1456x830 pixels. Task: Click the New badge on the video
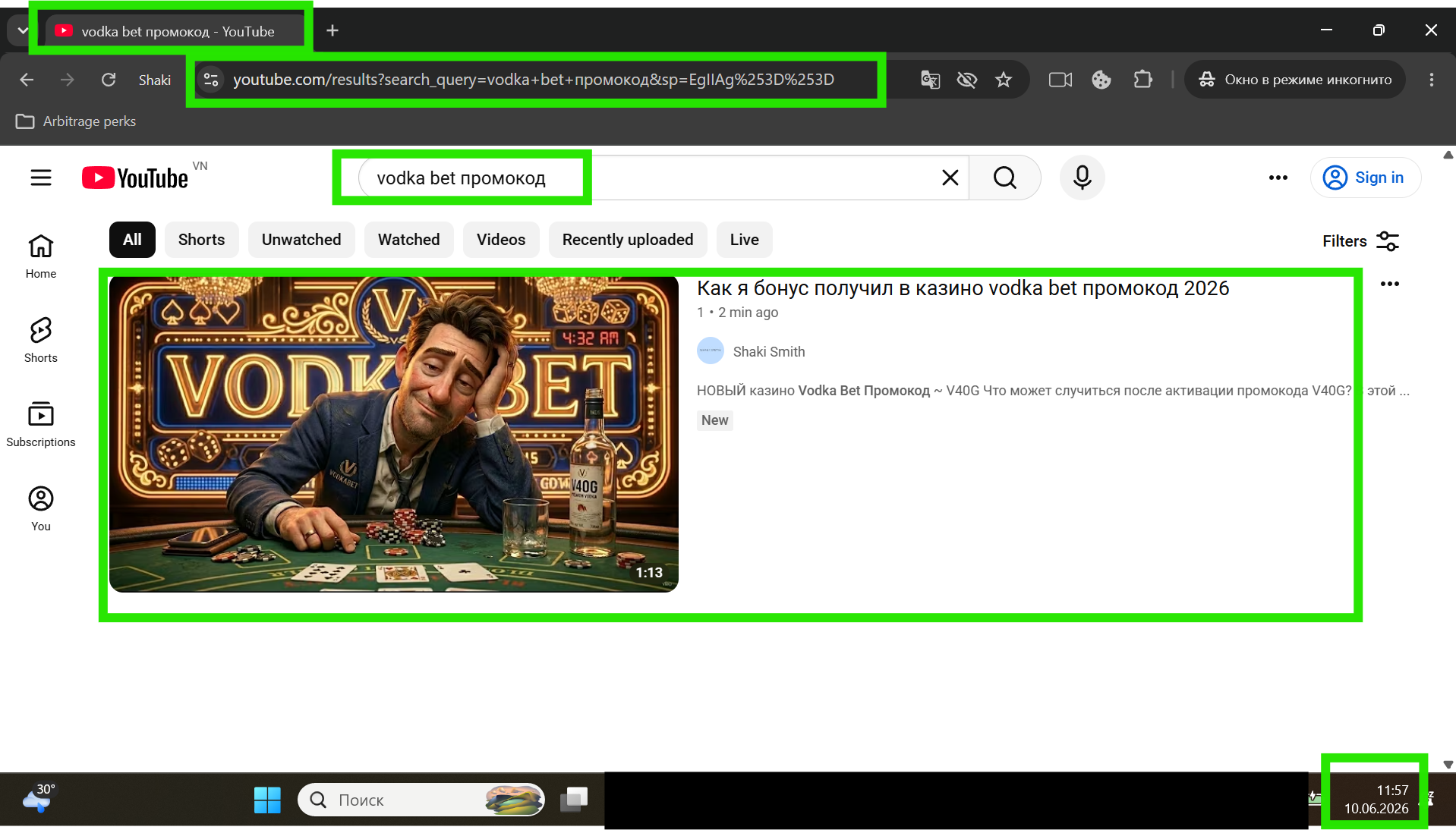(x=715, y=420)
